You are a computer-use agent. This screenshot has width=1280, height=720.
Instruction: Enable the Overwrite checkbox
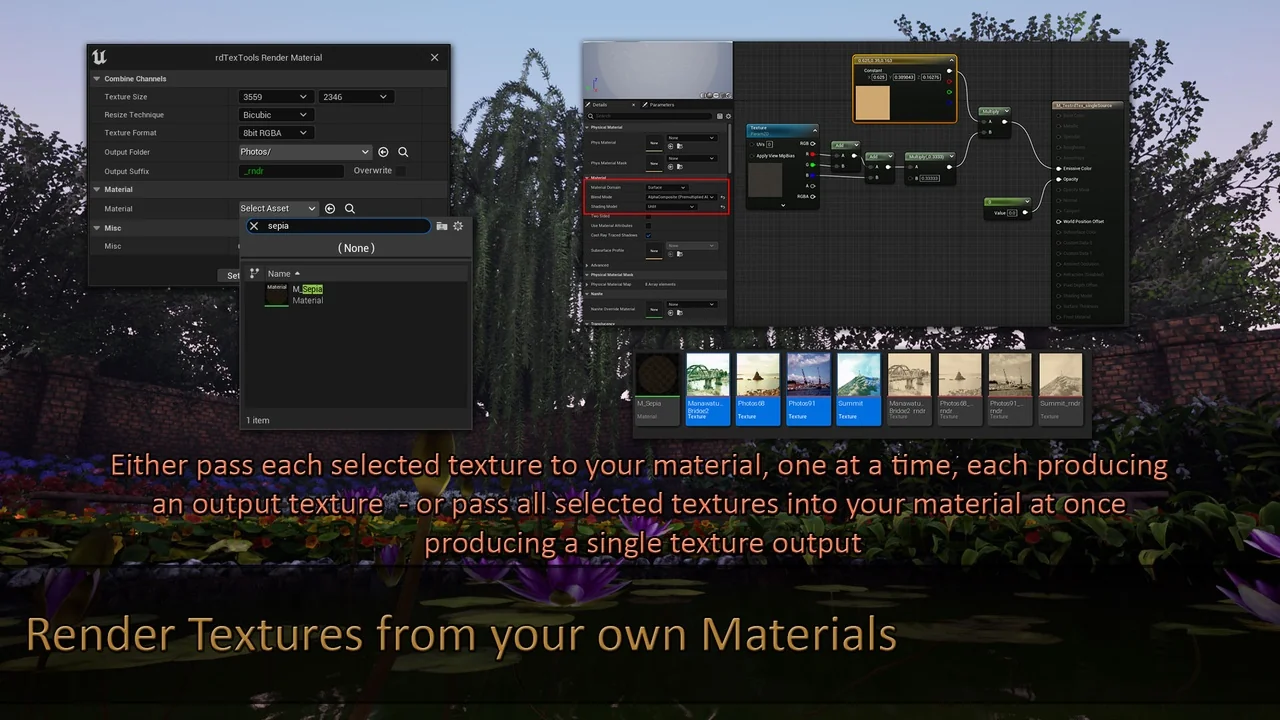(400, 171)
